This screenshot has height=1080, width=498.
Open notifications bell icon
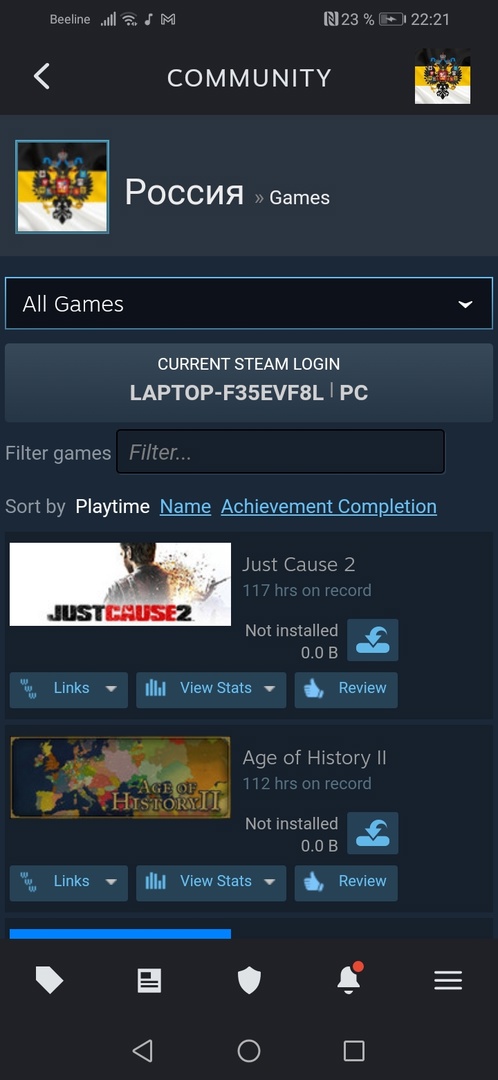click(x=349, y=978)
